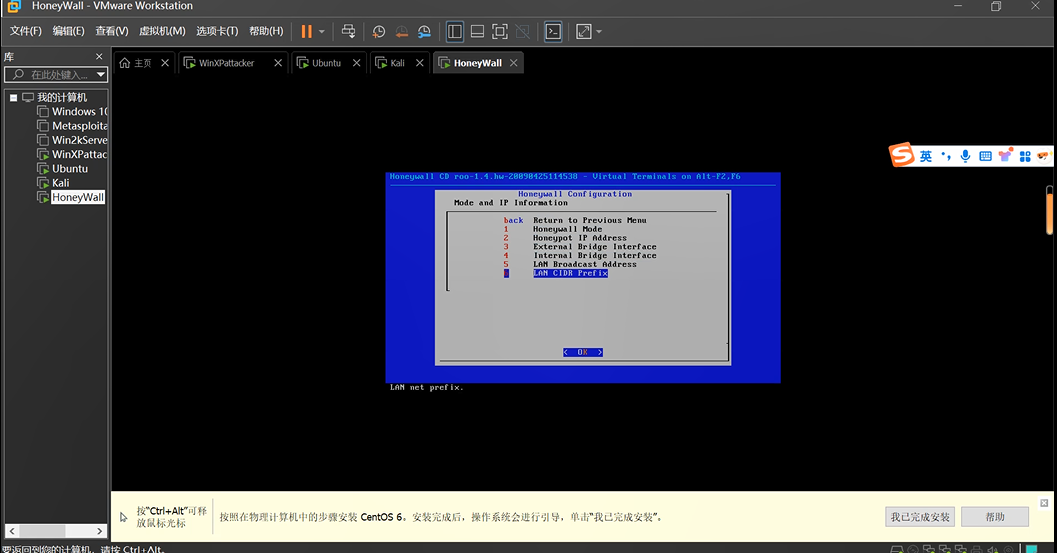1057x553 pixels.
Task: Open the 选项卡(T) menu
Action: click(x=217, y=31)
